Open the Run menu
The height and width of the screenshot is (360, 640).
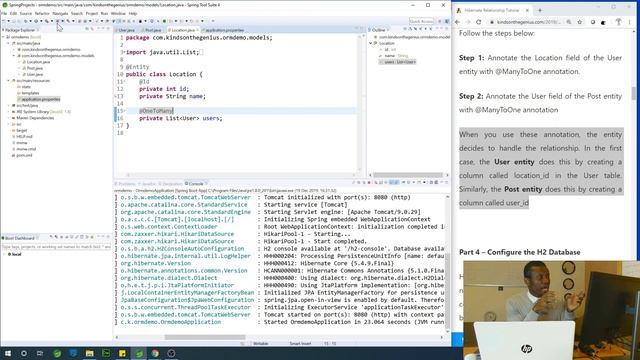pyautogui.click(x=104, y=13)
